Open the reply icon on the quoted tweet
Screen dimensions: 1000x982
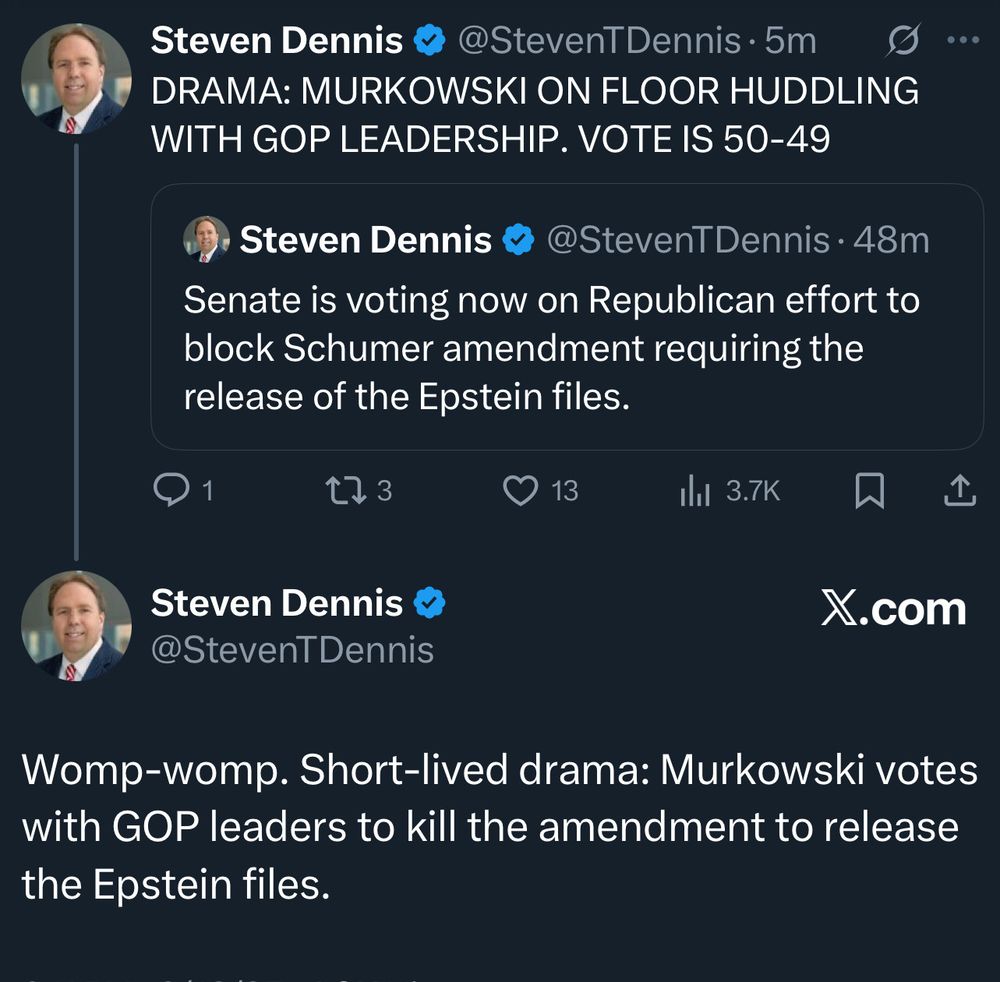coord(172,489)
